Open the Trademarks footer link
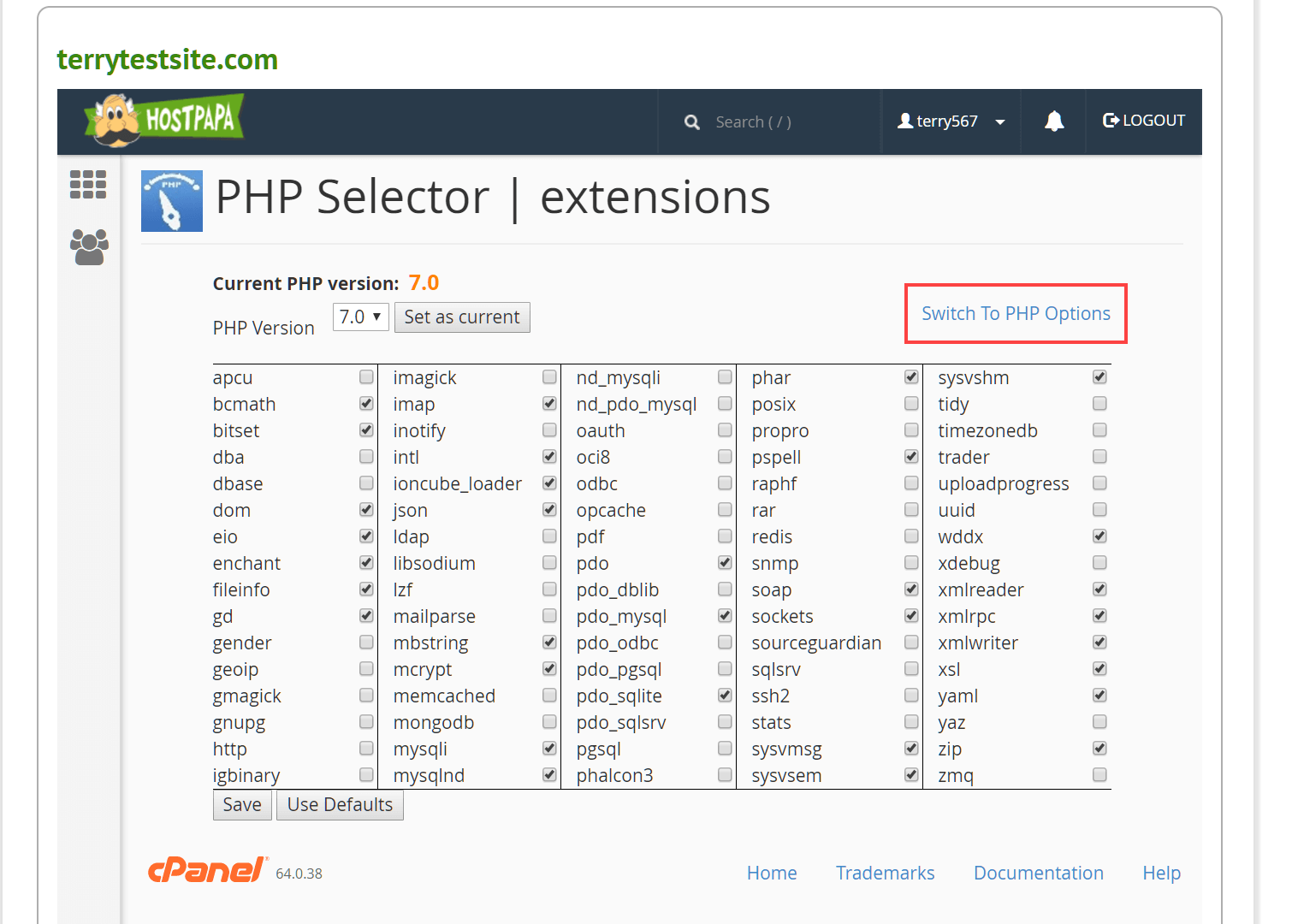 [x=885, y=873]
